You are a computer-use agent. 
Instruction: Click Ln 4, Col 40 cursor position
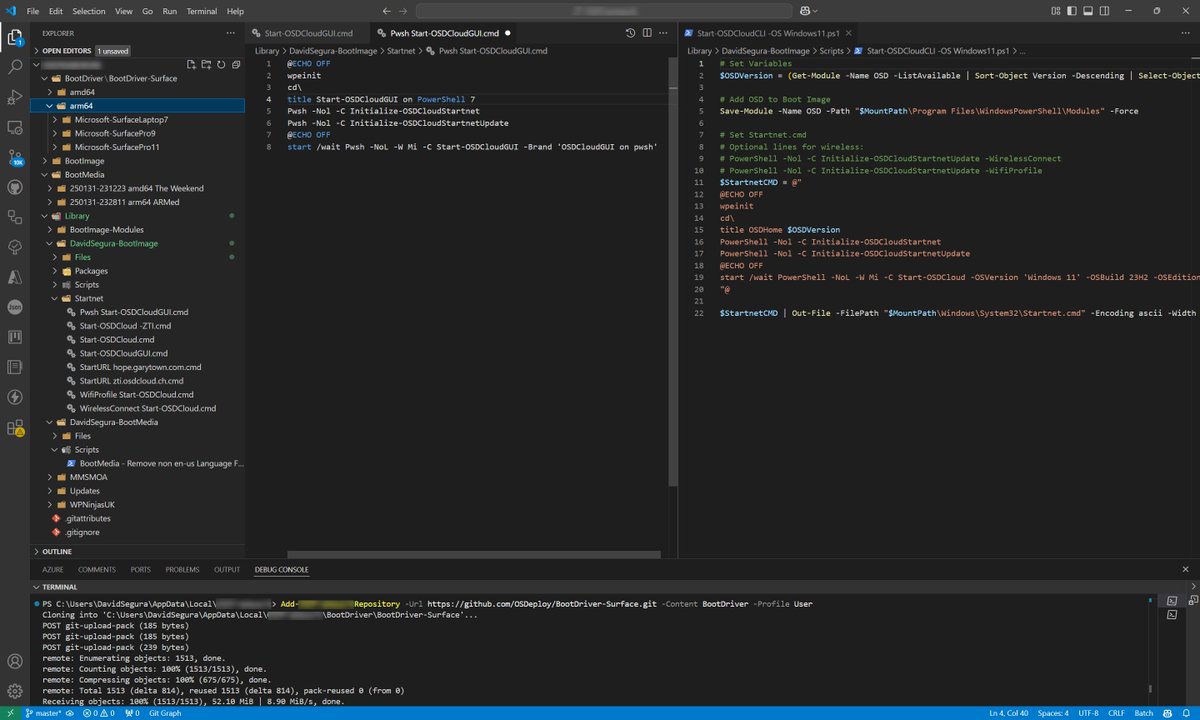(1011, 713)
